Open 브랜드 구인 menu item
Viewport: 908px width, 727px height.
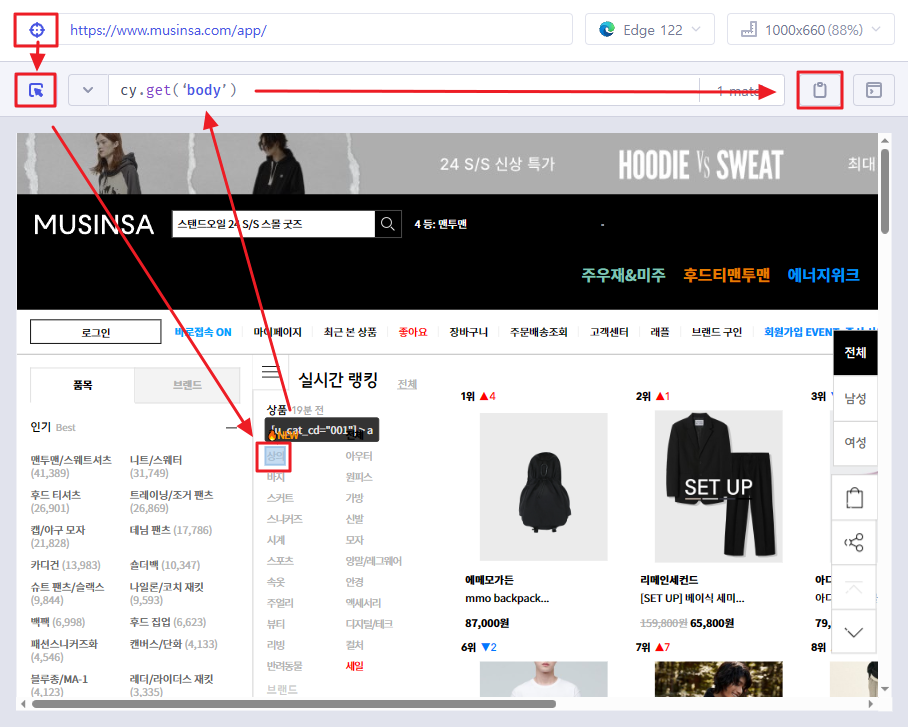(x=716, y=332)
